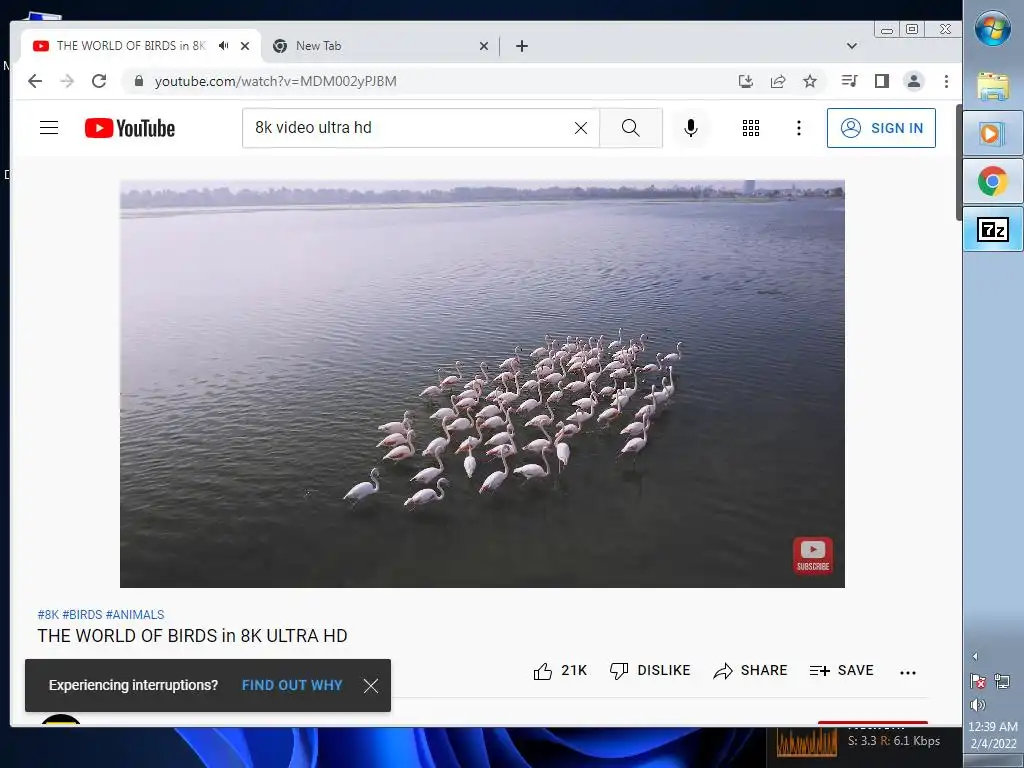Open the Windows Start orb

click(x=993, y=28)
